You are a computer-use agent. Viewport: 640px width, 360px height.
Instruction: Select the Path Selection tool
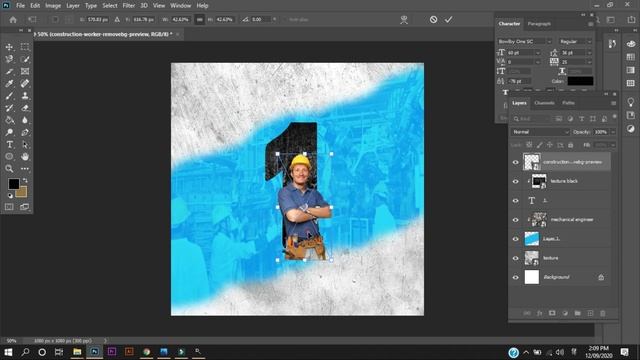(25, 144)
